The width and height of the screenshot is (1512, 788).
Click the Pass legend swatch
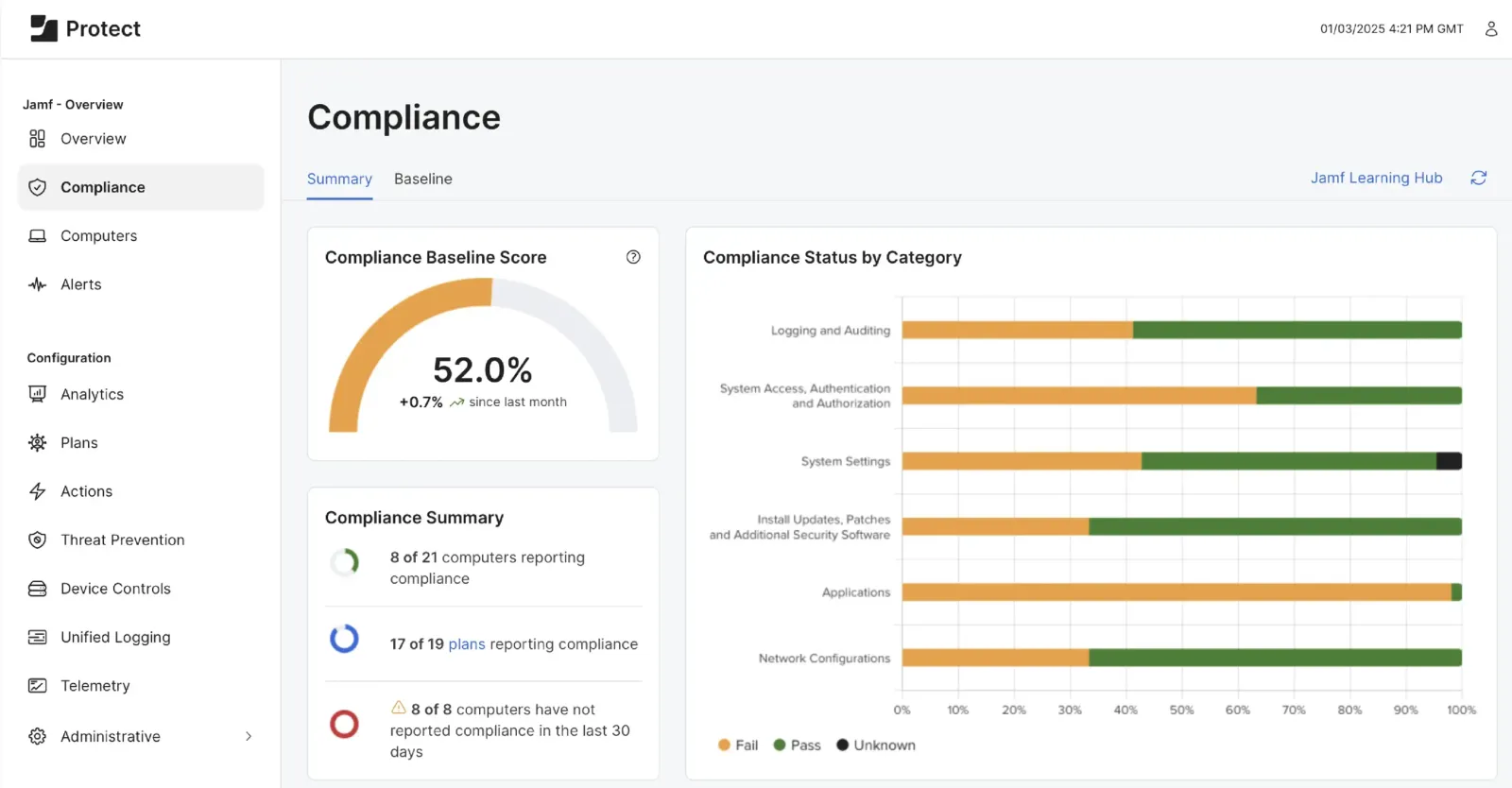(780, 745)
